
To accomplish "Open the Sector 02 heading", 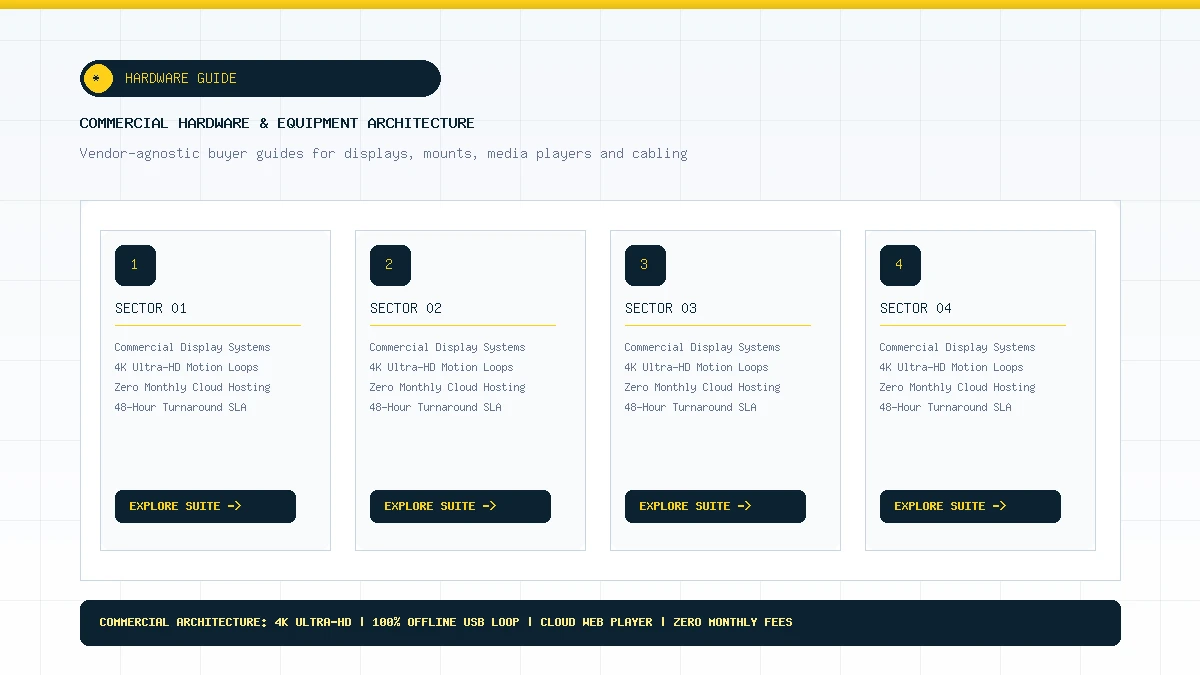I will click(x=406, y=308).
